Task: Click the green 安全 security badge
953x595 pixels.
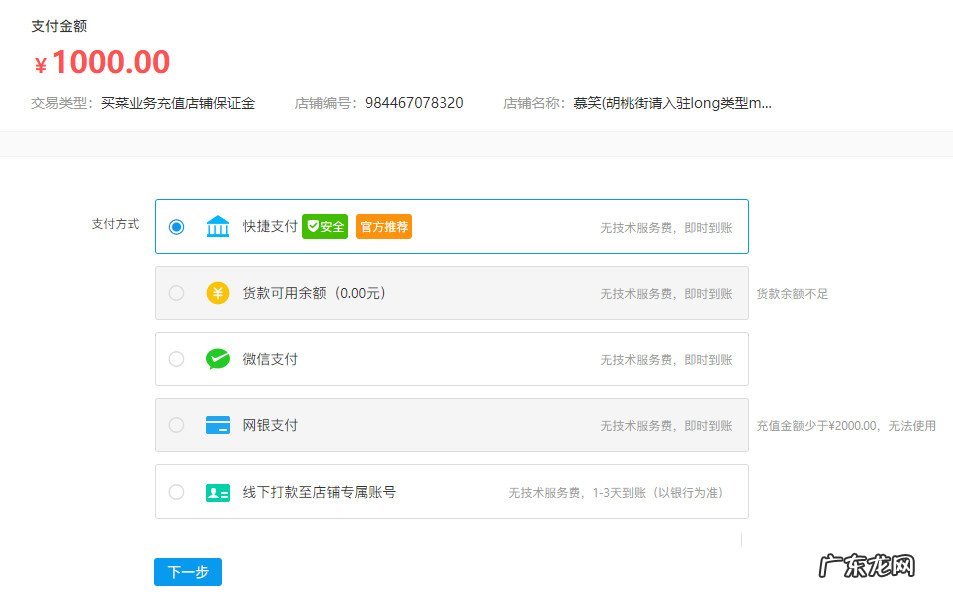Action: click(x=327, y=226)
